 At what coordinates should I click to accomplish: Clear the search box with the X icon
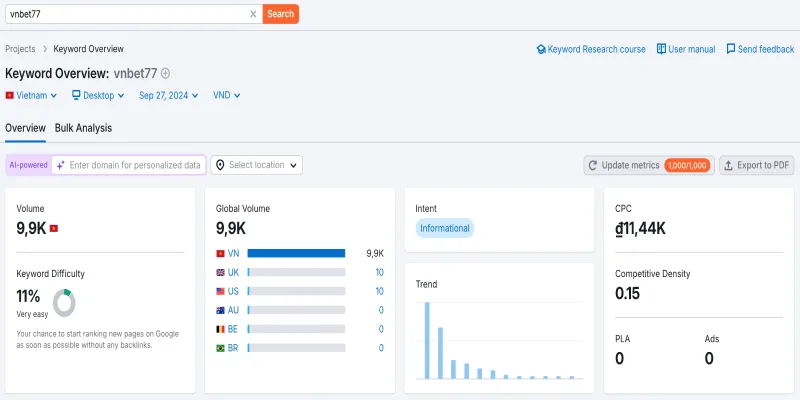point(253,14)
